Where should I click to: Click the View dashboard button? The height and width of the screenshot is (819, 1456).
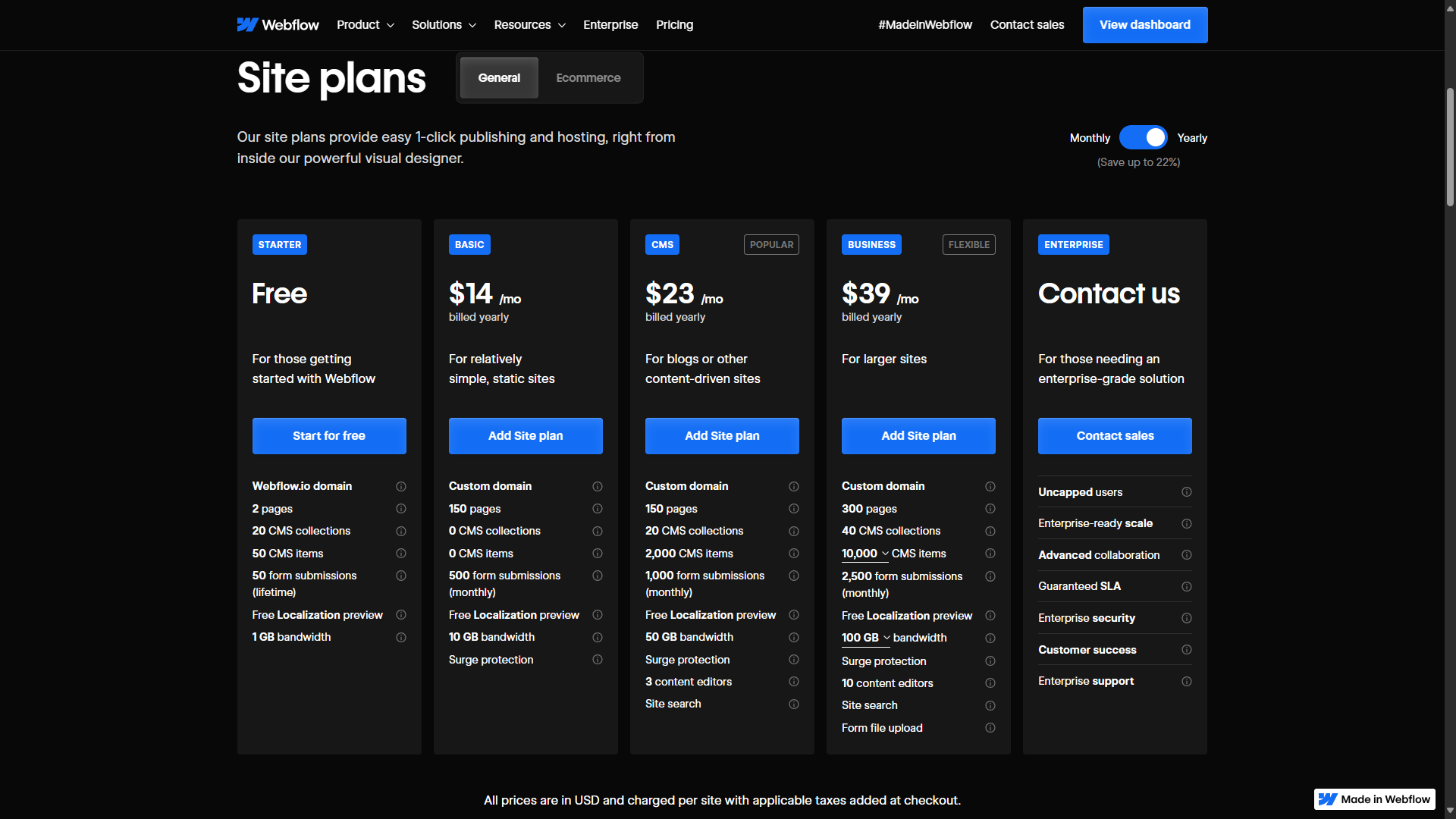[x=1145, y=25]
